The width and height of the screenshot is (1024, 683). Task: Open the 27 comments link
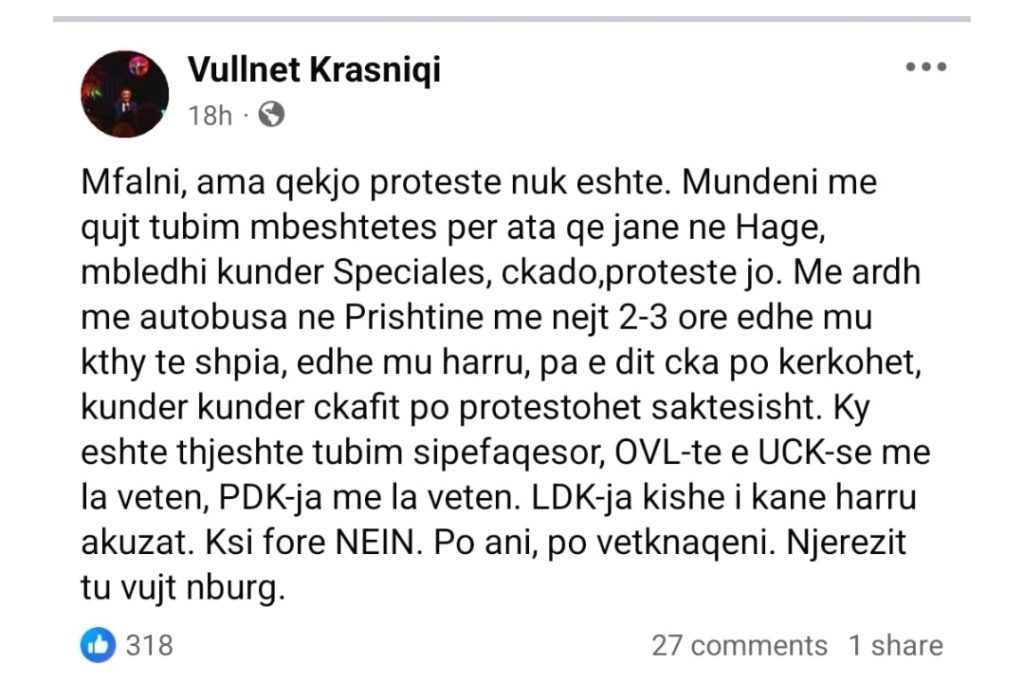pyautogui.click(x=739, y=646)
